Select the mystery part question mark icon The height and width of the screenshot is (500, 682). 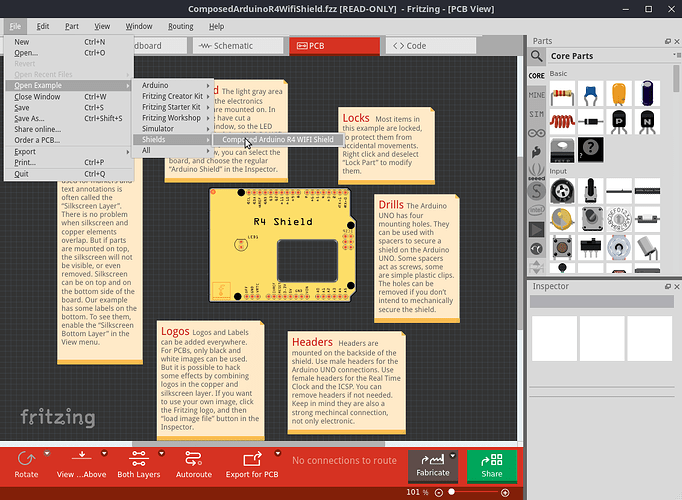591,150
